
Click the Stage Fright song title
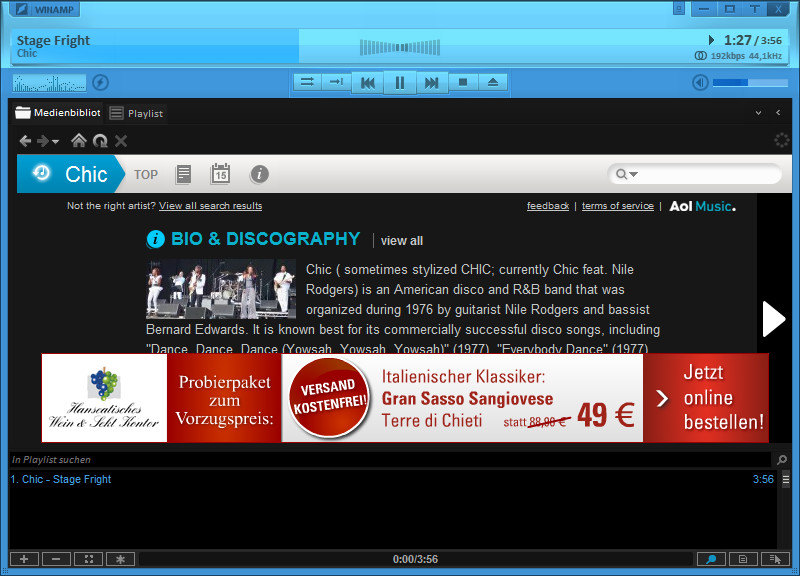coord(53,40)
